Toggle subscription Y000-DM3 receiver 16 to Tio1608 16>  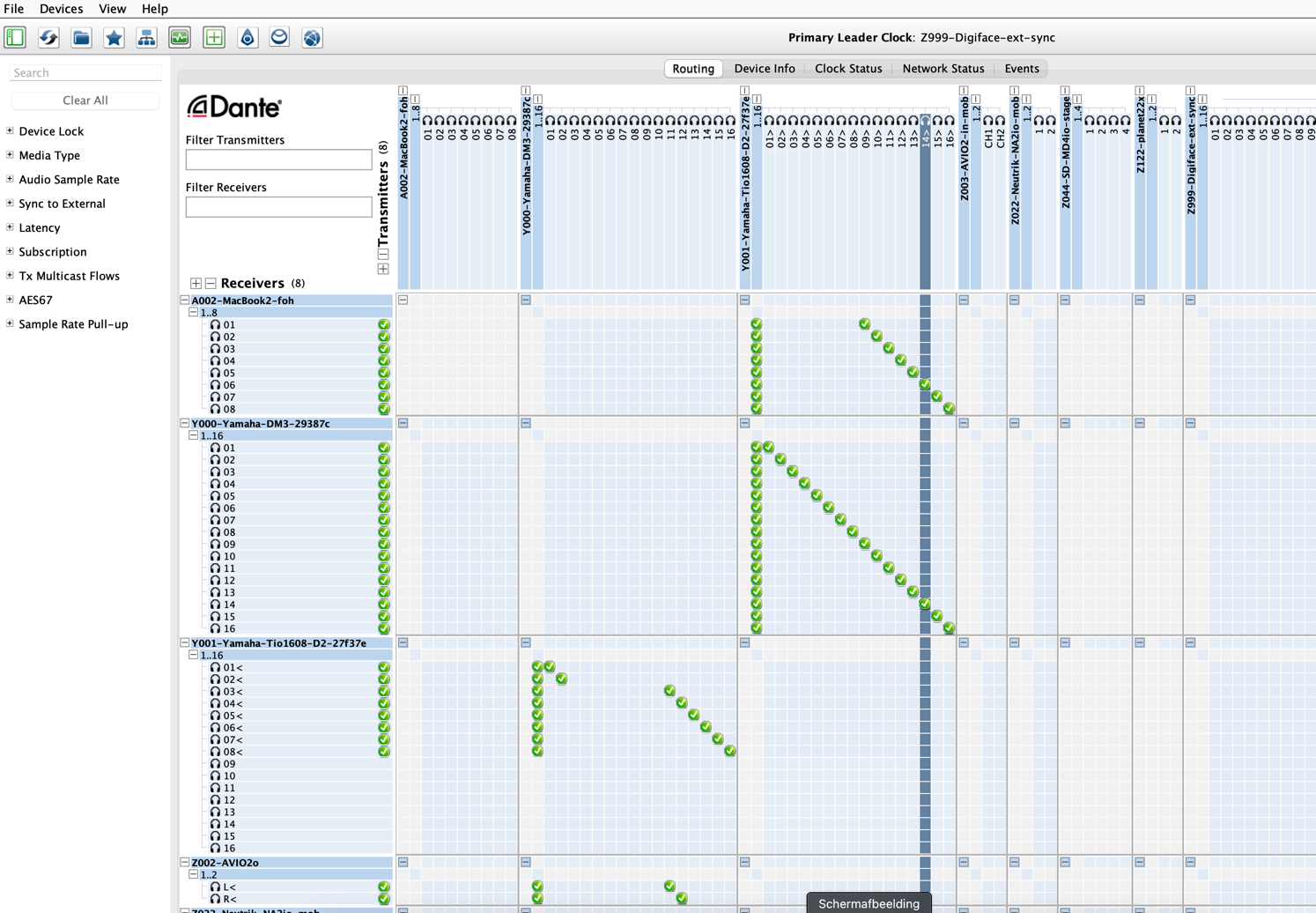(x=949, y=628)
